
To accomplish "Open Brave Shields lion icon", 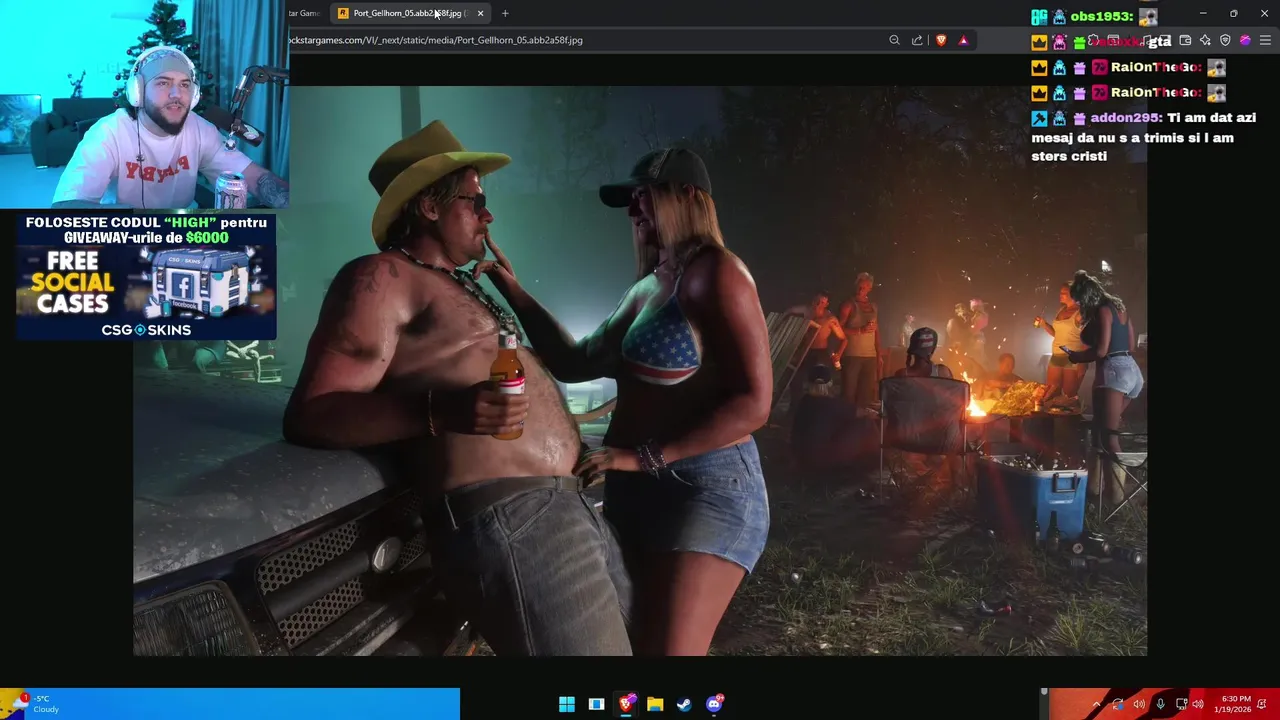I will coord(941,40).
